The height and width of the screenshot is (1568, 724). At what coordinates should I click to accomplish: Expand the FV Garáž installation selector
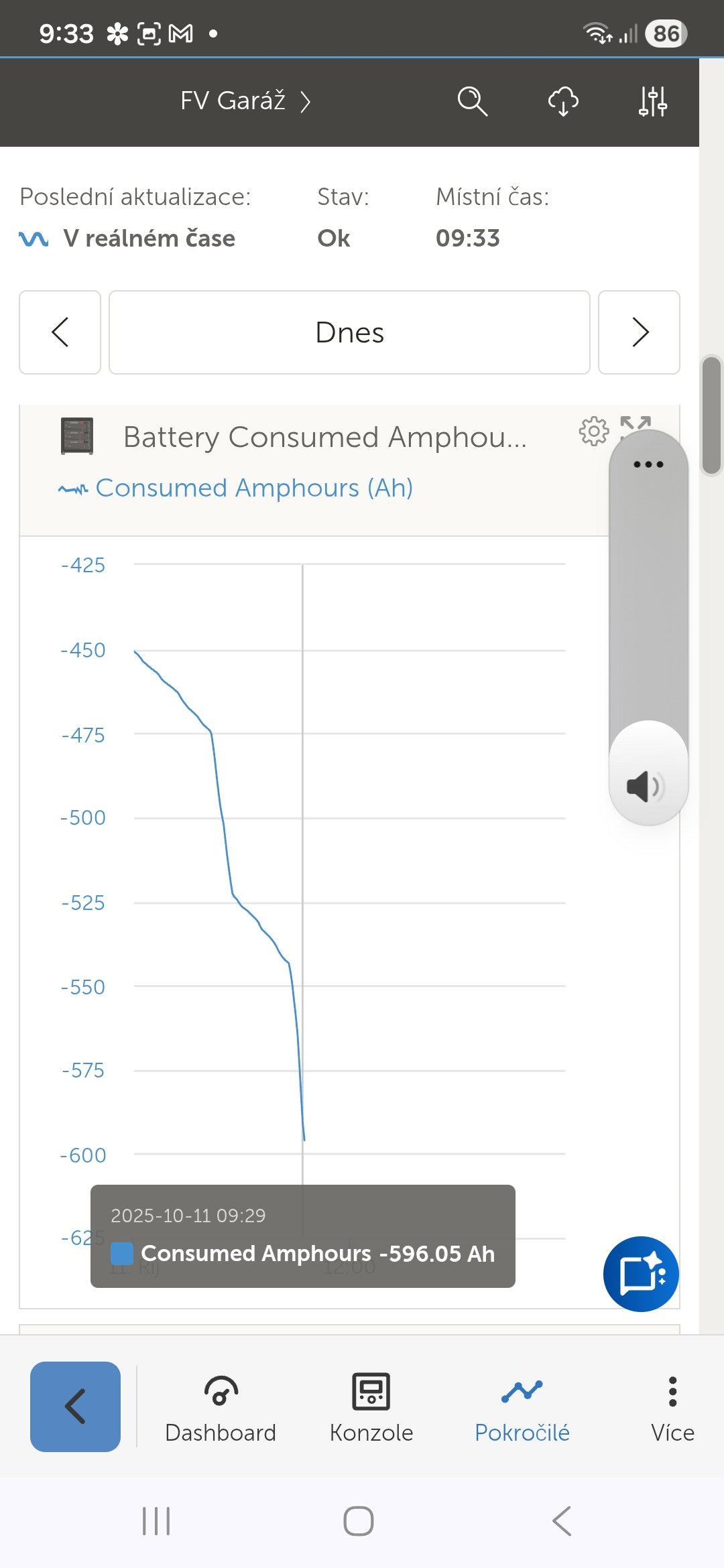pyautogui.click(x=245, y=101)
